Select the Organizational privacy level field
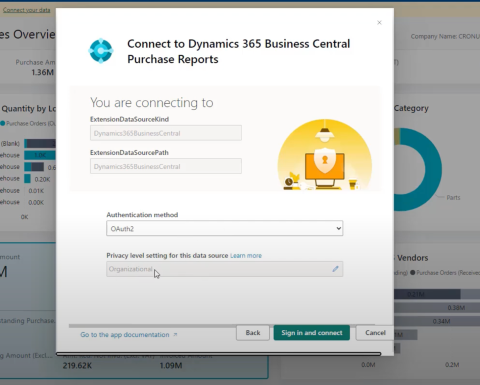This screenshot has width=480, height=385. click(x=225, y=269)
